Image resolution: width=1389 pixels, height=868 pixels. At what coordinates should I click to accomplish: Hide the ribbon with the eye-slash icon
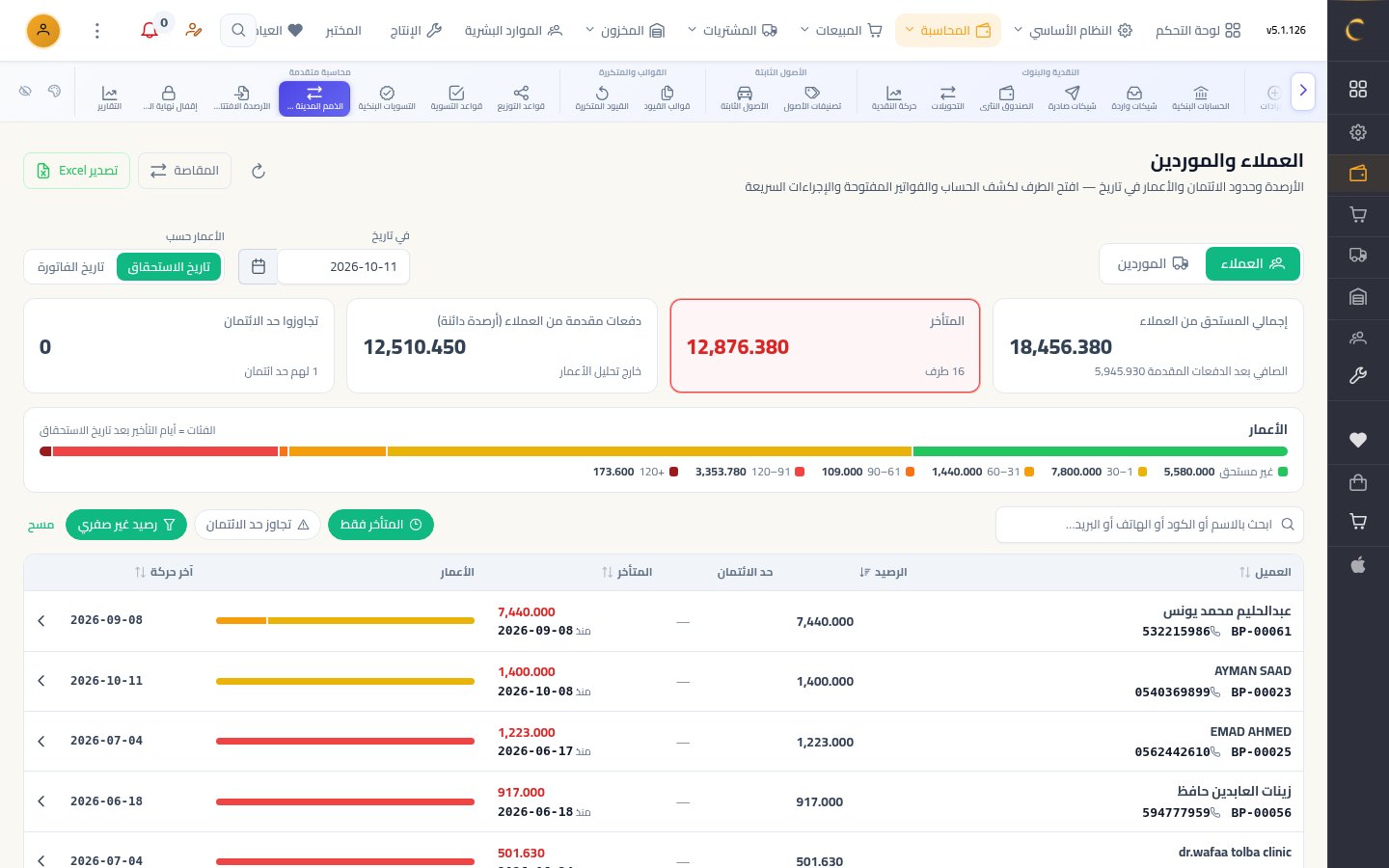tap(25, 92)
